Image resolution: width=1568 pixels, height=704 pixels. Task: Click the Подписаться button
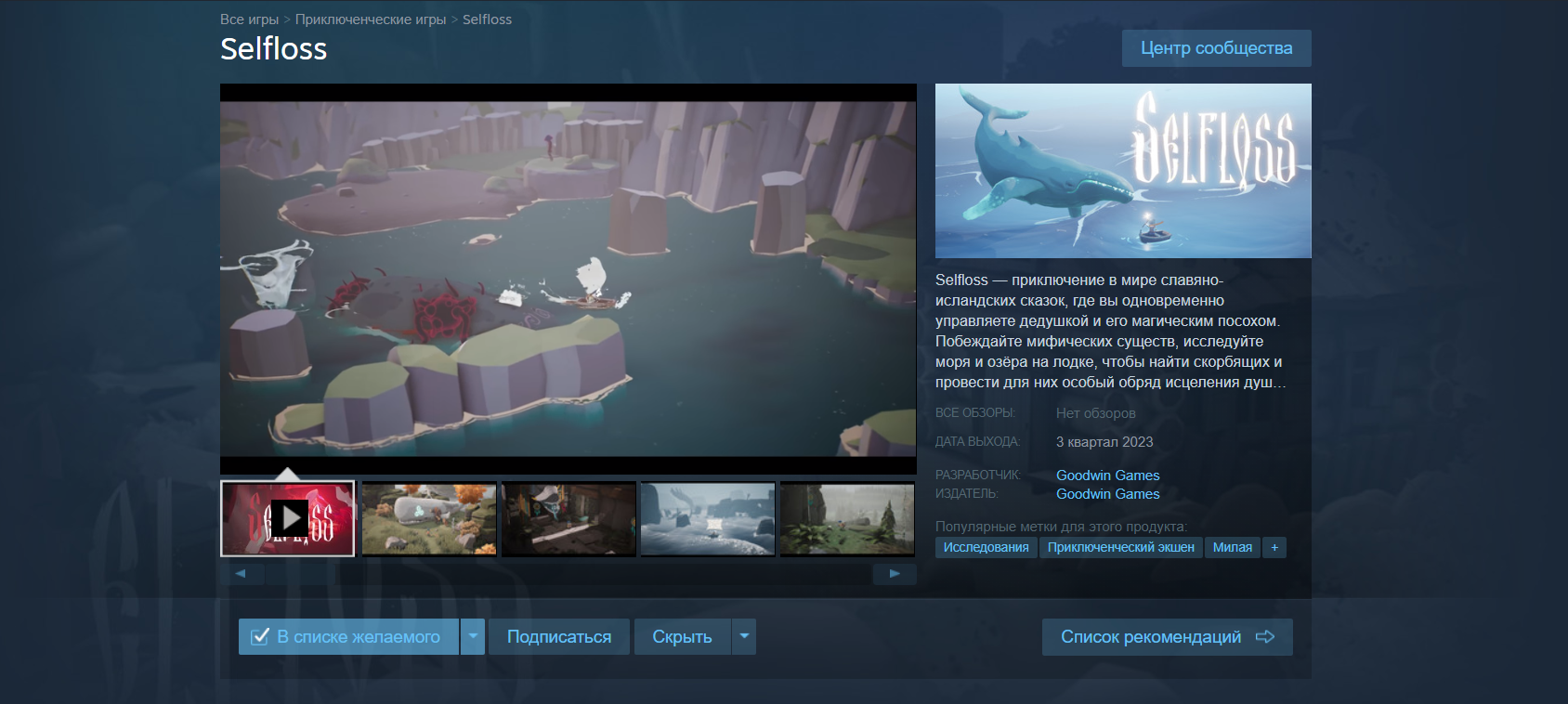click(559, 637)
